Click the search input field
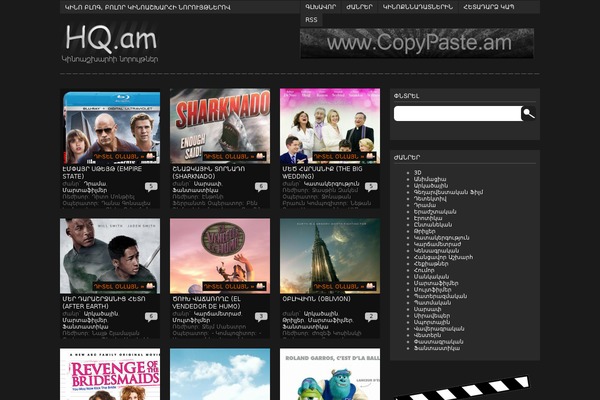This screenshot has width=600, height=400. 458,114
